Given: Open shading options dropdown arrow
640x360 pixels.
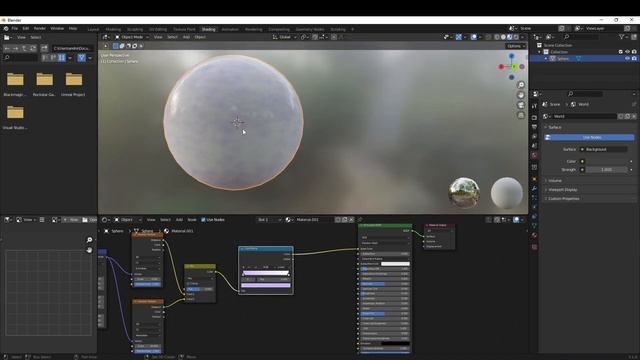Looking at the screenshot, I should click(x=522, y=37).
